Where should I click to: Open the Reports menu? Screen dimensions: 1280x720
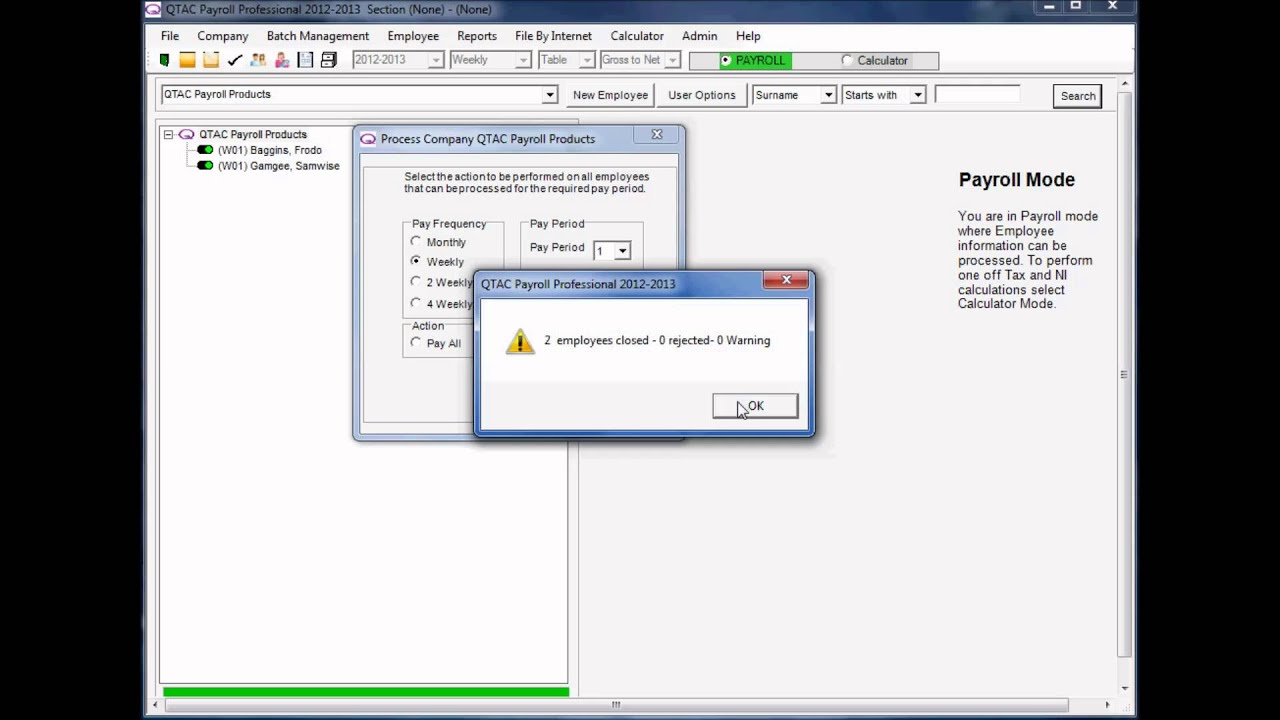(477, 36)
